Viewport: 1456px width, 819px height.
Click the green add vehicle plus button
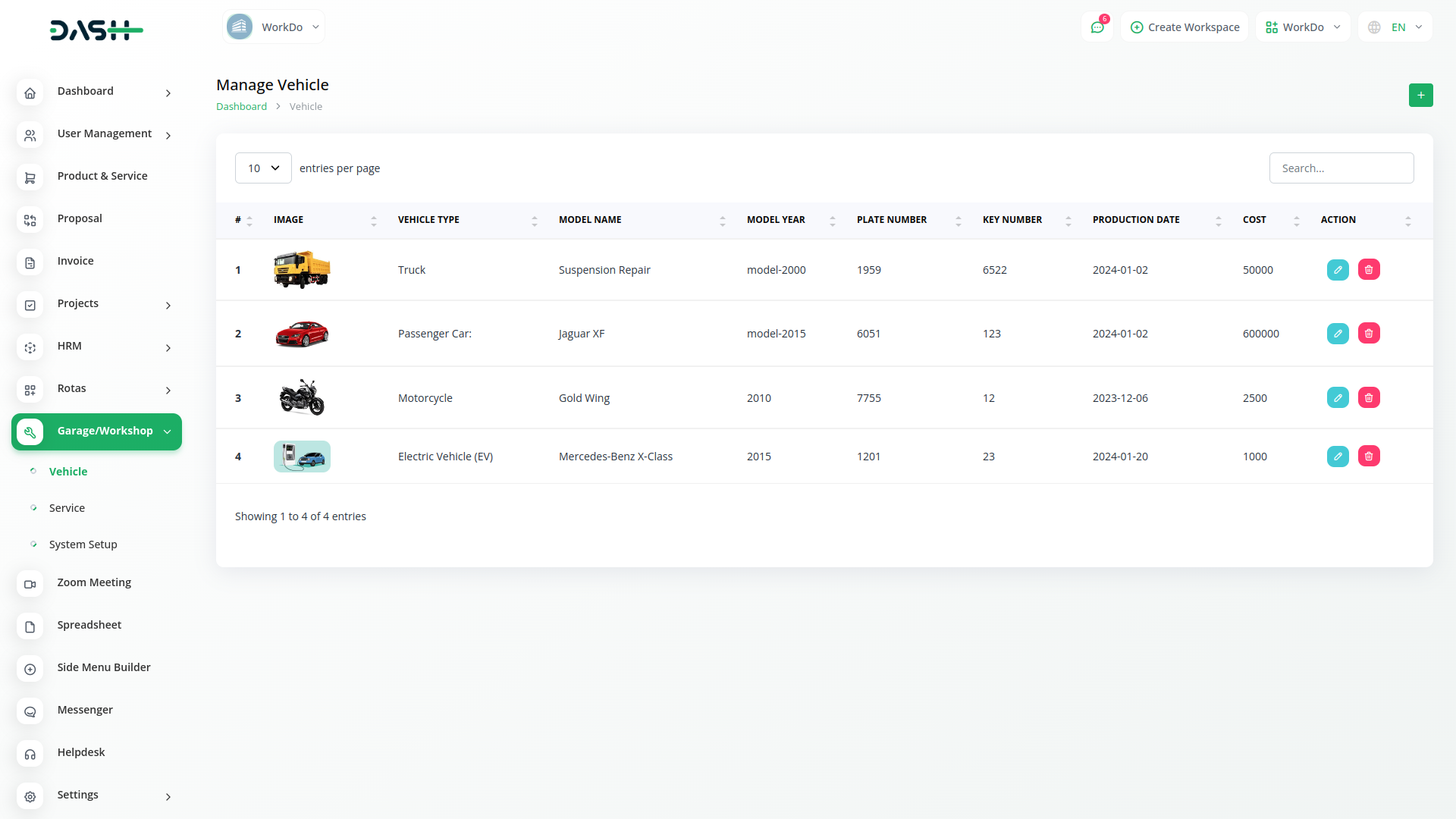(1420, 95)
